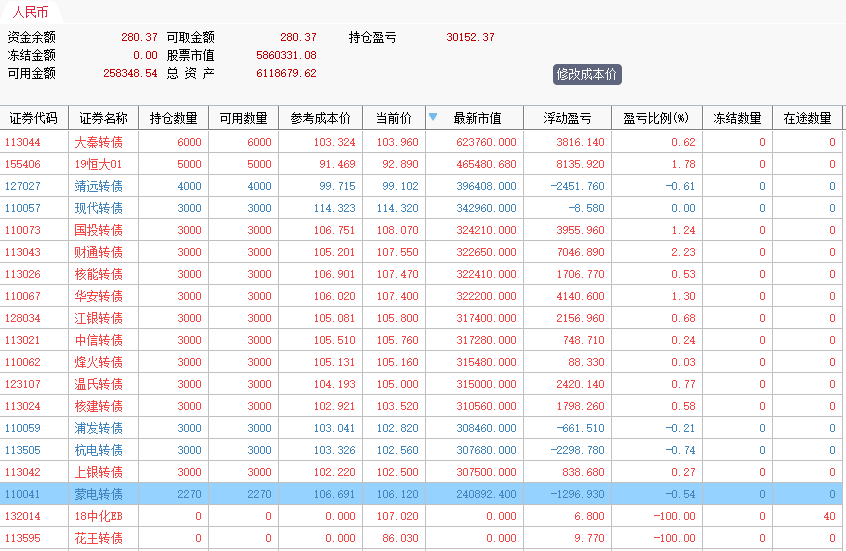Click the 盈亏比例(%) column header
This screenshot has height=551, width=846.
656,118
